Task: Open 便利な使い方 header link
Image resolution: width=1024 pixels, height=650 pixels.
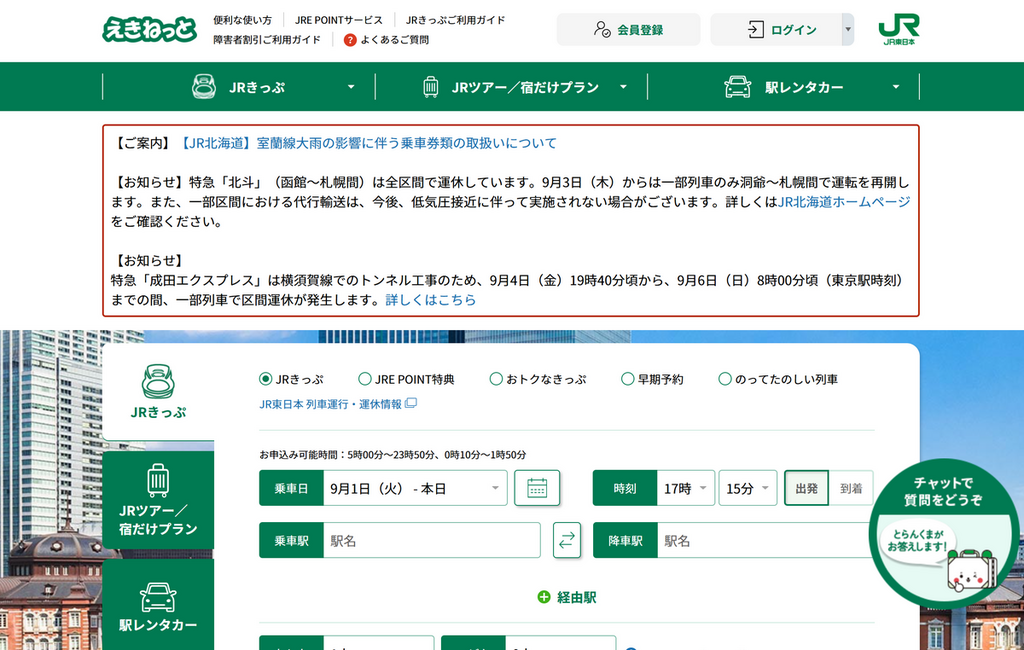Action: click(x=242, y=20)
